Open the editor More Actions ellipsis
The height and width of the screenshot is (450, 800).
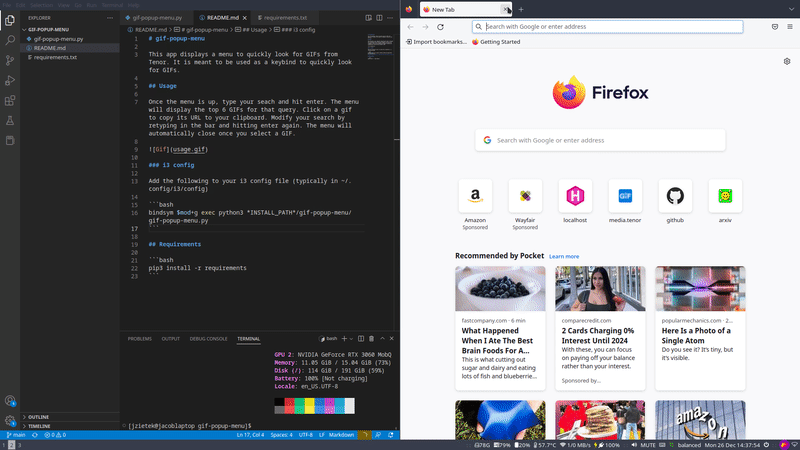[x=390, y=18]
